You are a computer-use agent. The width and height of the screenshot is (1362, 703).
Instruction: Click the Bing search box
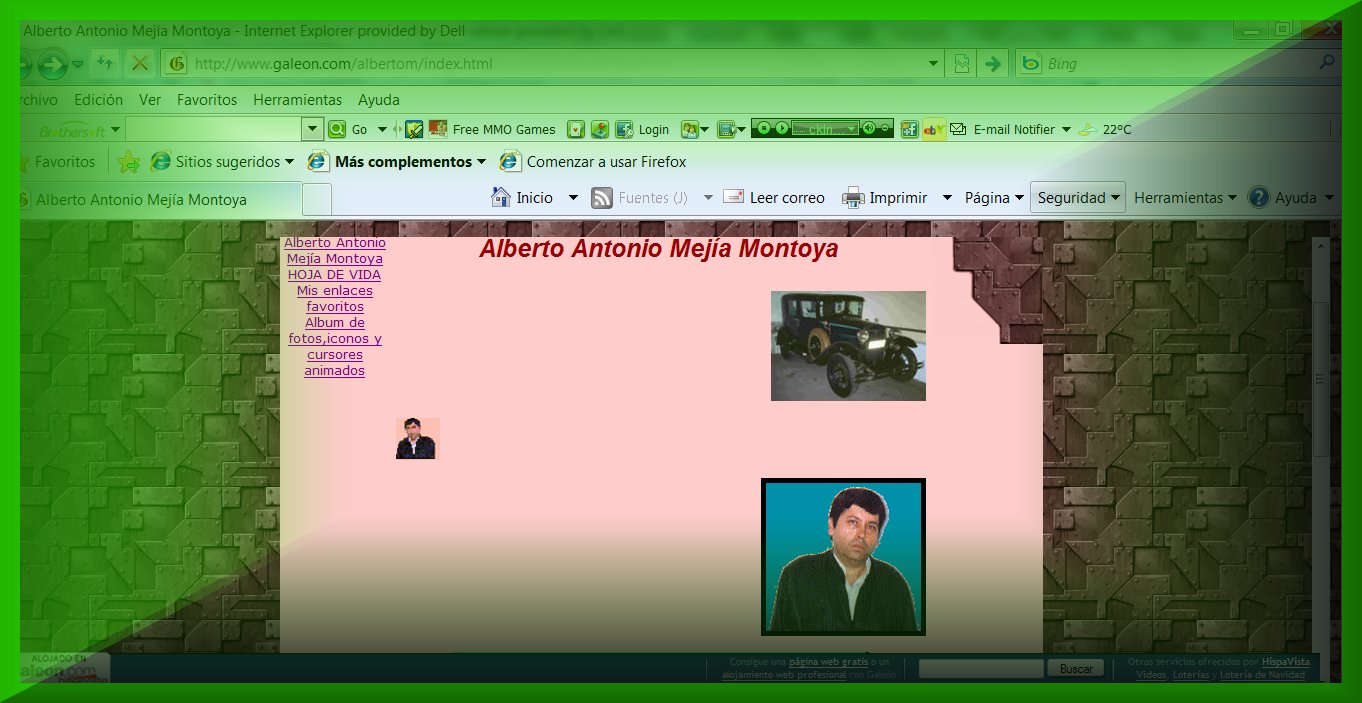[1175, 64]
